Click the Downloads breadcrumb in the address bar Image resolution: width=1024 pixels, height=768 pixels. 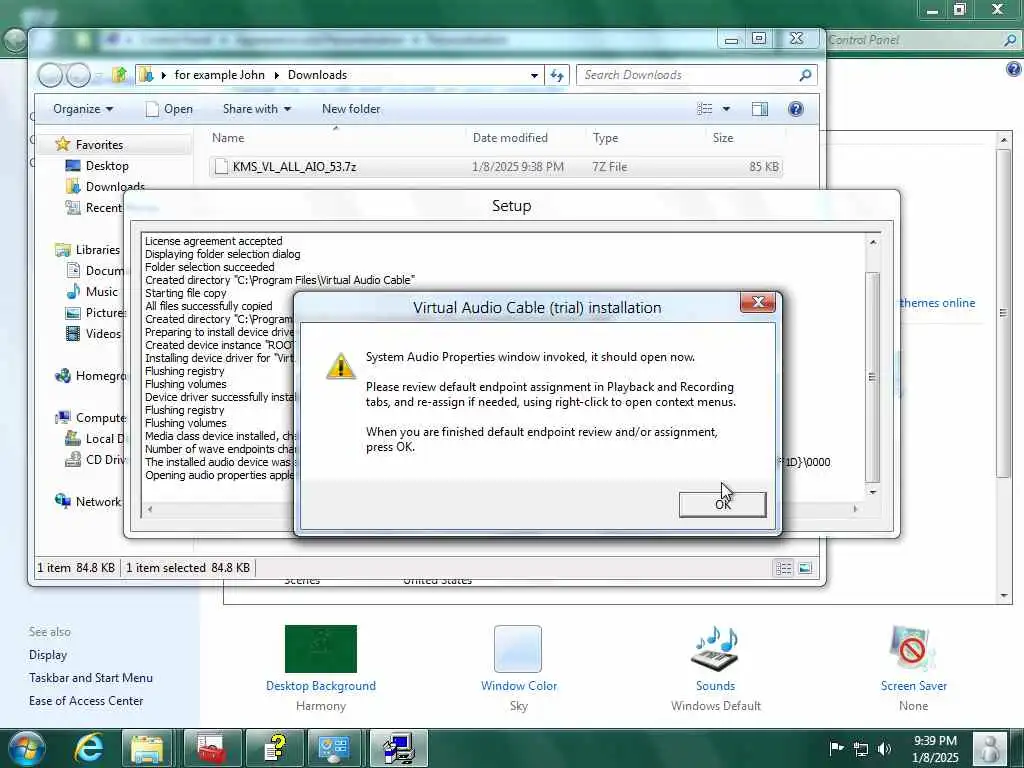[317, 75]
